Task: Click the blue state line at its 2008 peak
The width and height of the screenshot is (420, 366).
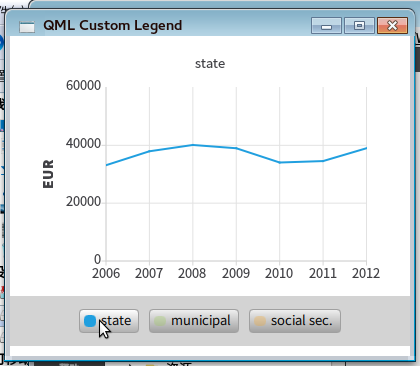Action: click(x=193, y=145)
